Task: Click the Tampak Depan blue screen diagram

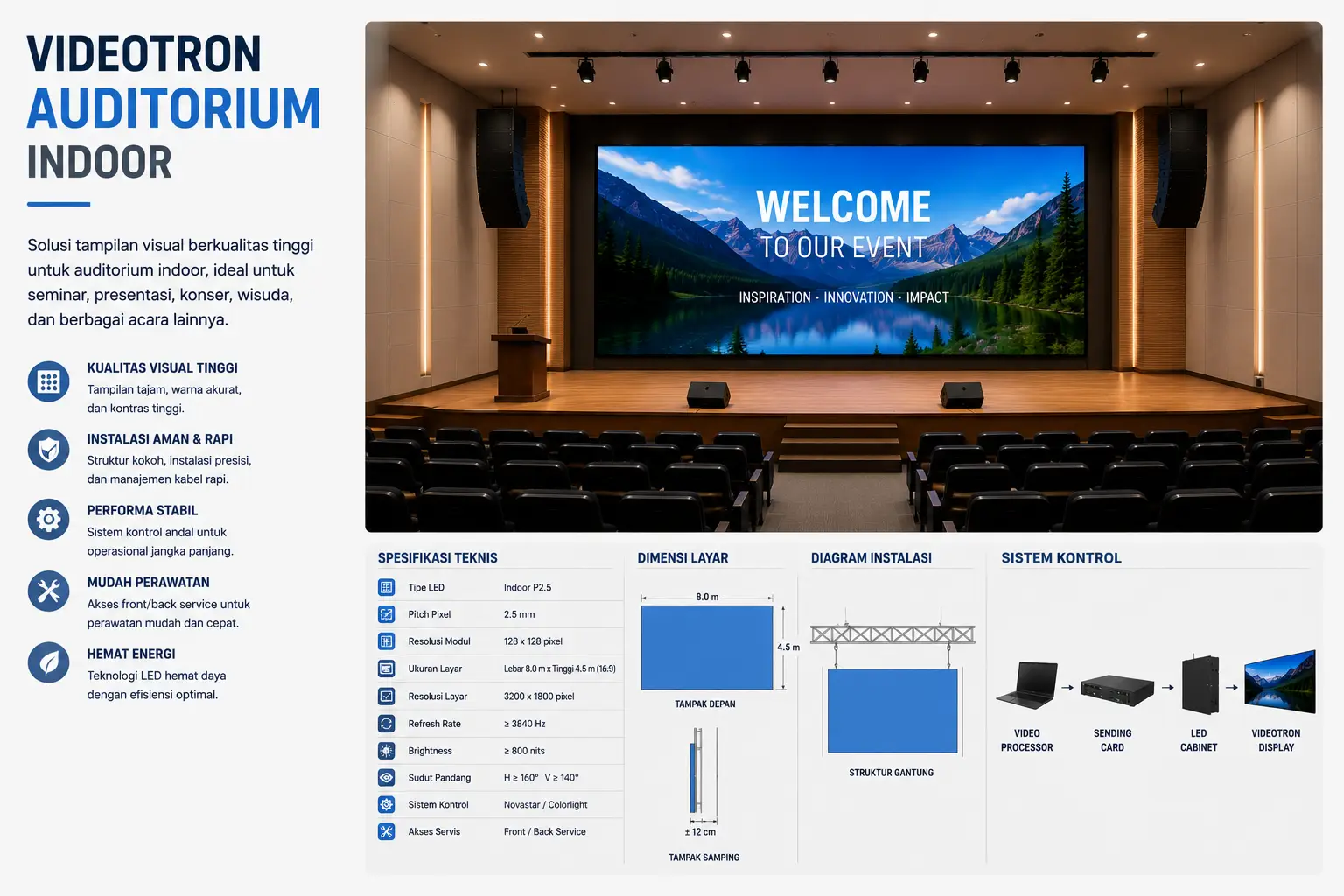Action: click(707, 647)
